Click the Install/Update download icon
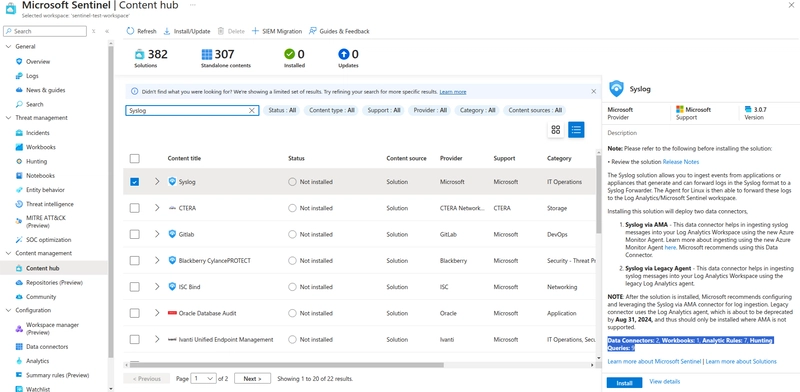 click(x=167, y=31)
